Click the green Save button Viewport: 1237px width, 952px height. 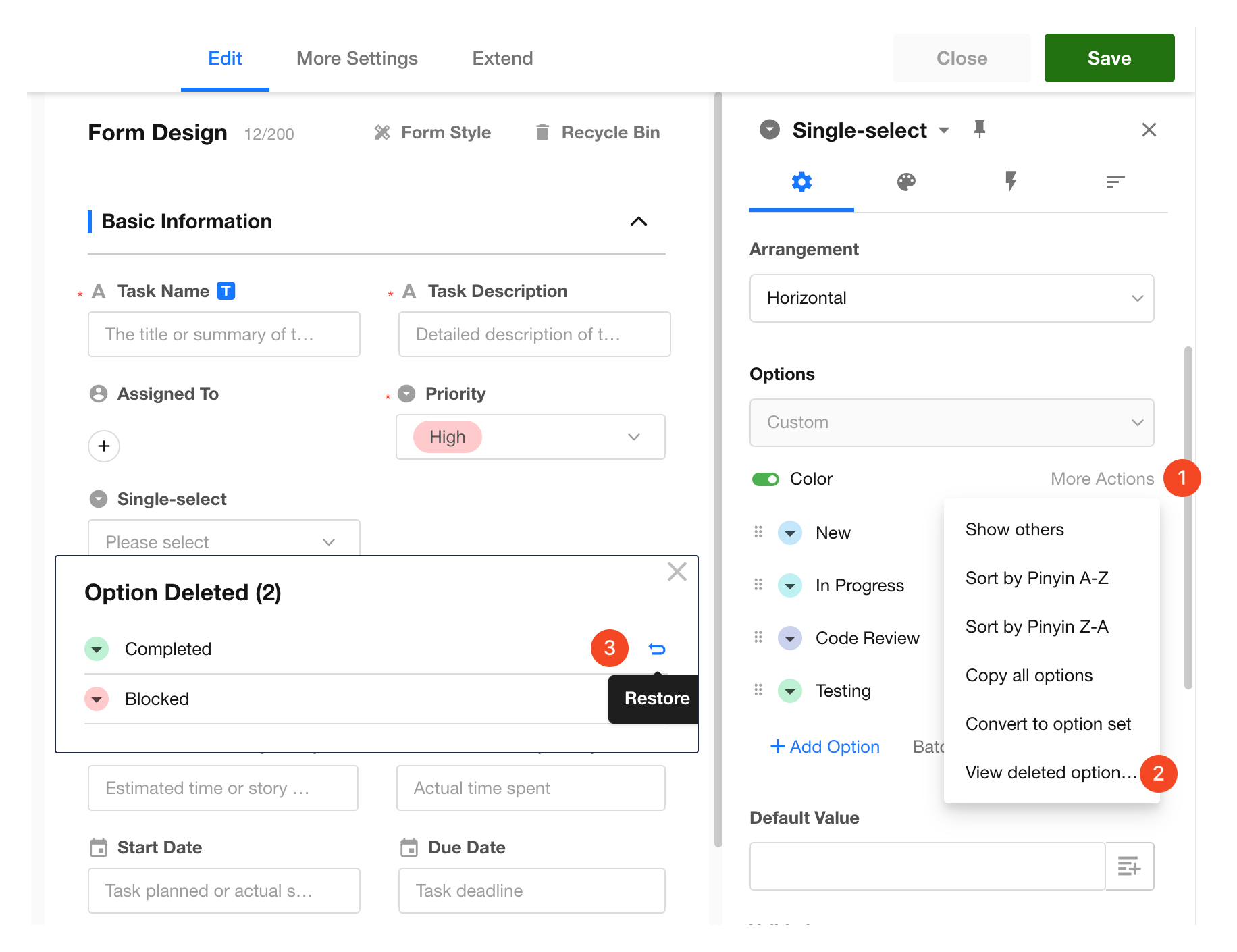(1109, 59)
